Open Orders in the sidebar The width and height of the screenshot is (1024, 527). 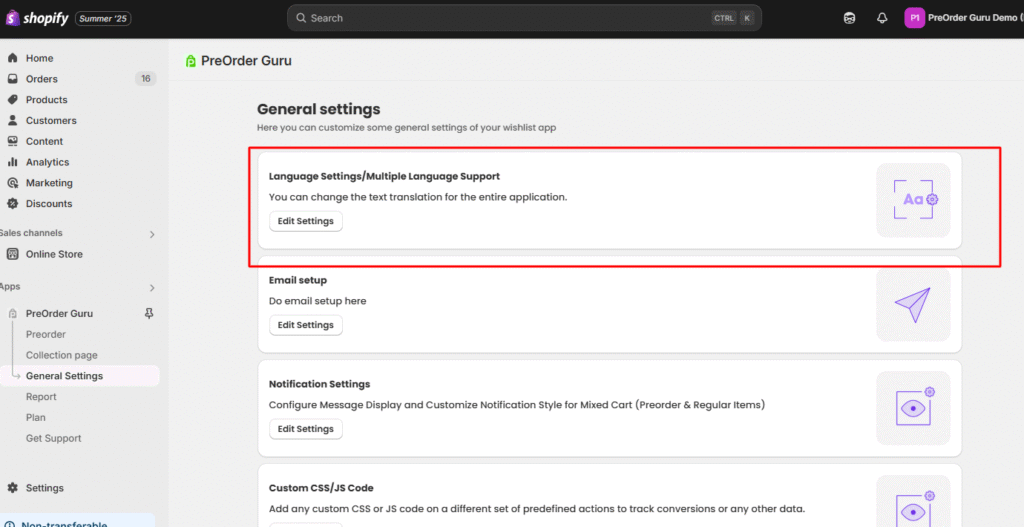(x=42, y=79)
